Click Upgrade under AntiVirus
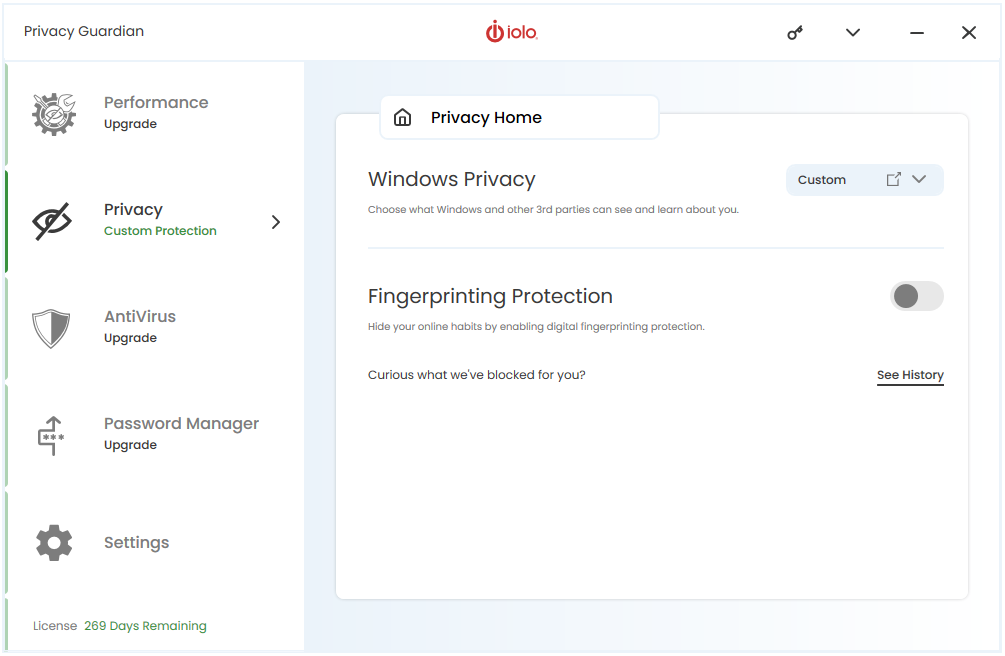 click(x=130, y=338)
